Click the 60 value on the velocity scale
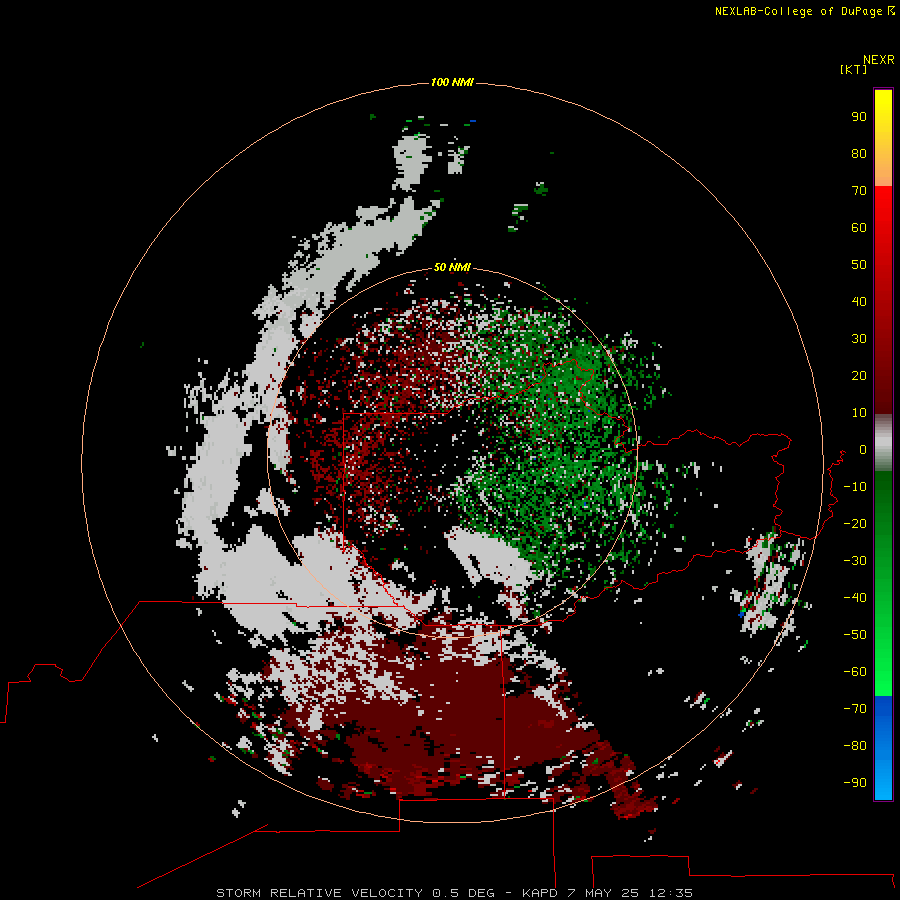Screen dimensions: 900x900 [x=859, y=227]
